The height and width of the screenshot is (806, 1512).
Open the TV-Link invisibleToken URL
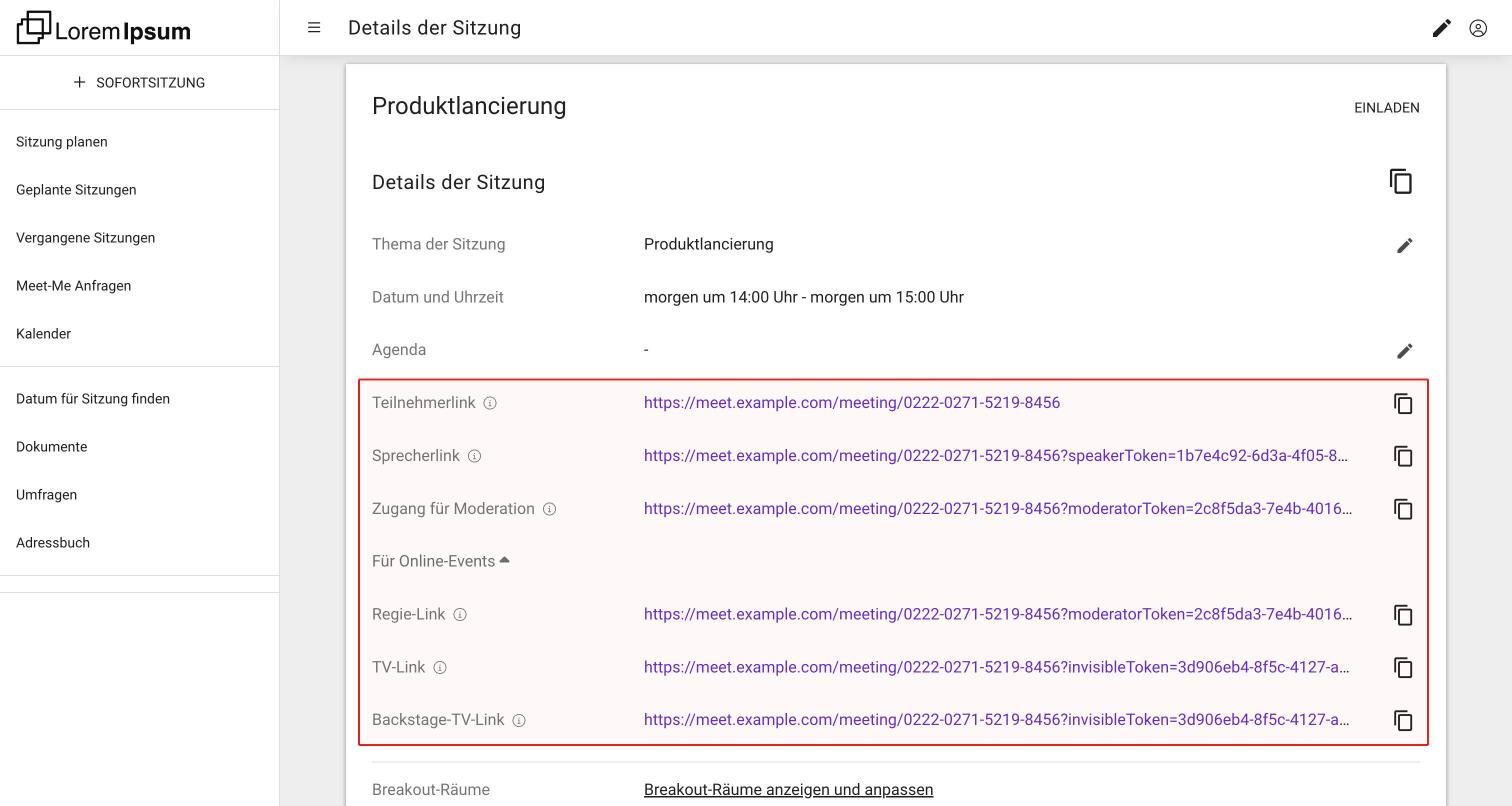997,668
